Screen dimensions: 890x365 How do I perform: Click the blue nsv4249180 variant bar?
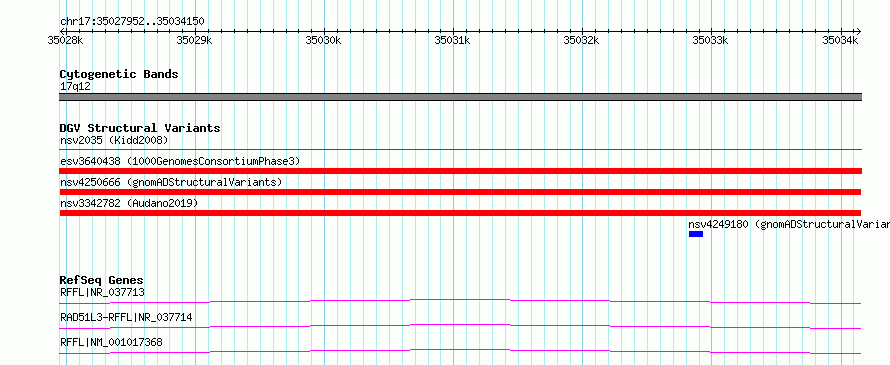[x=696, y=234]
